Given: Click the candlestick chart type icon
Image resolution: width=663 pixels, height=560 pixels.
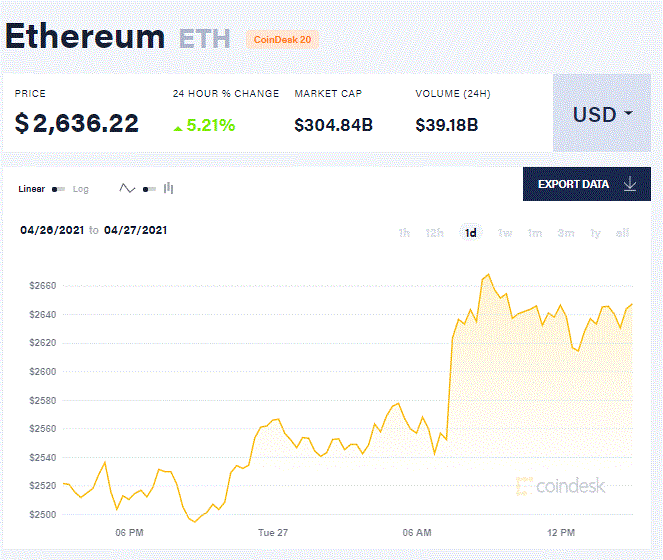Looking at the screenshot, I should click(x=168, y=188).
